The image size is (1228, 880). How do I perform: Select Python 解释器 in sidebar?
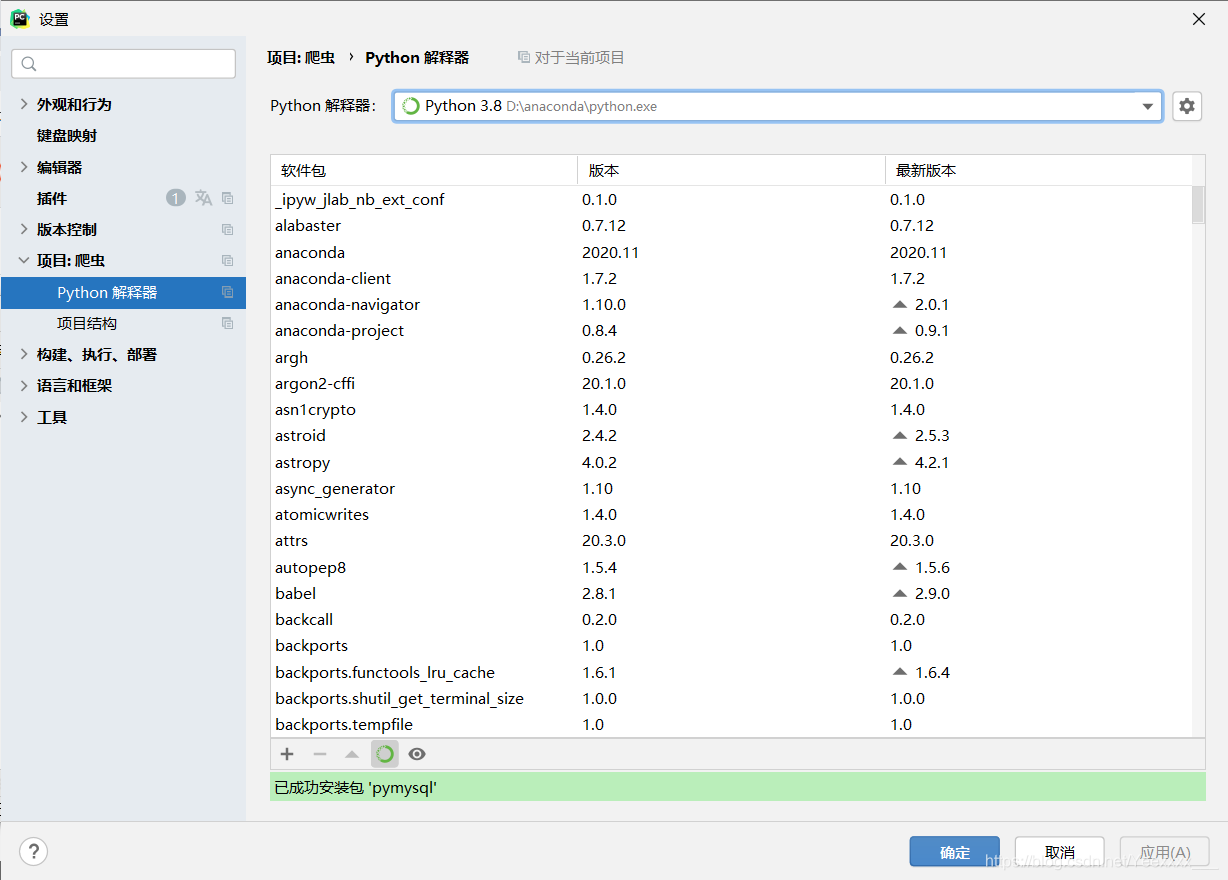(123, 292)
